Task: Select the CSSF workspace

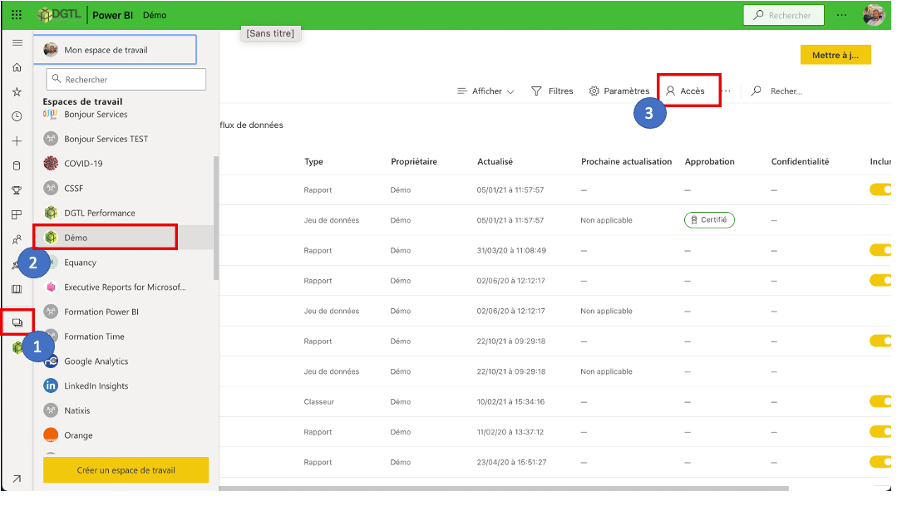Action: (124, 188)
